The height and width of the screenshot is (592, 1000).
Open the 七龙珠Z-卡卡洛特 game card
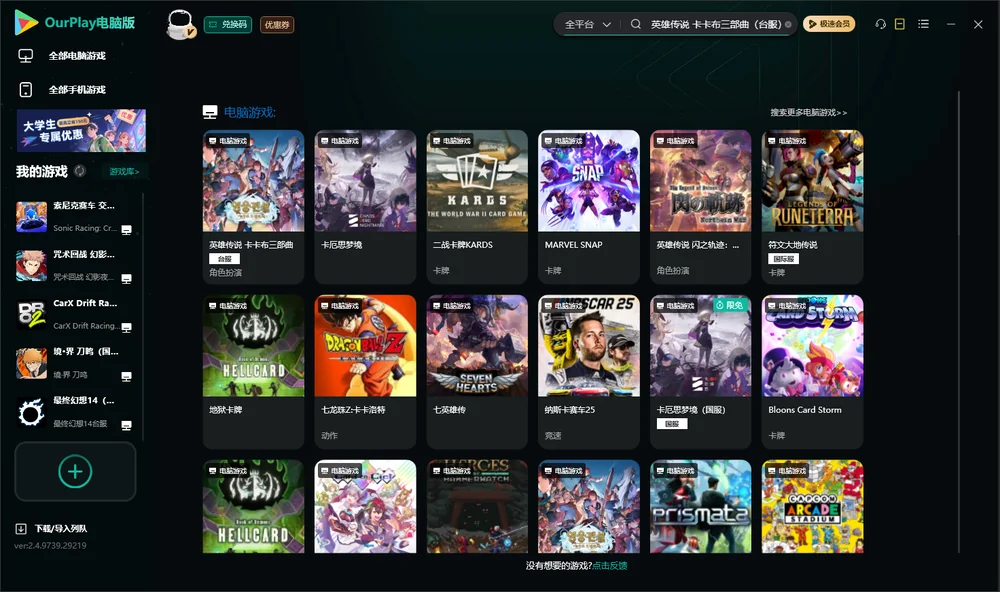coord(365,371)
